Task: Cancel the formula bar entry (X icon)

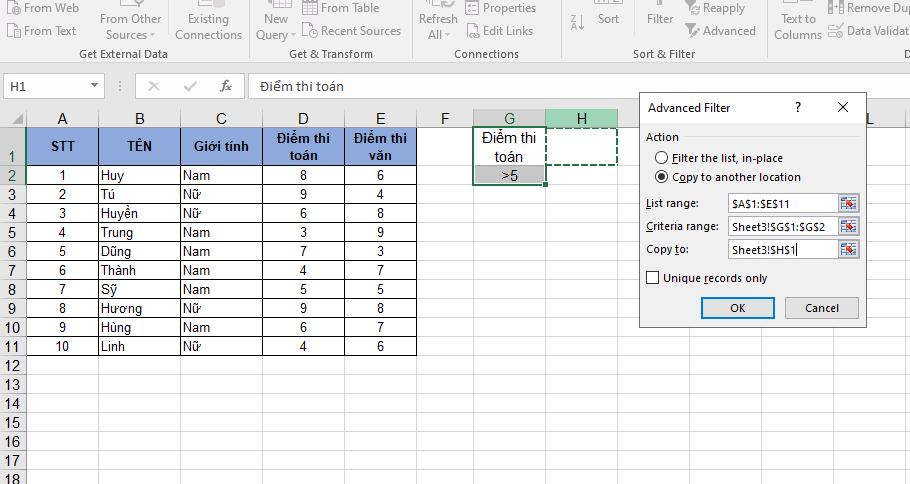Action: (154, 86)
